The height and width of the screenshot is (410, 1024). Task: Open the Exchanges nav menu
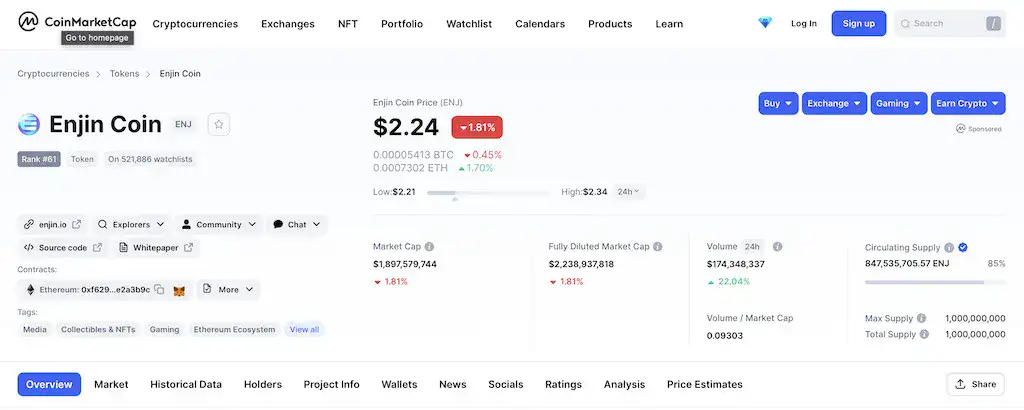click(x=288, y=24)
